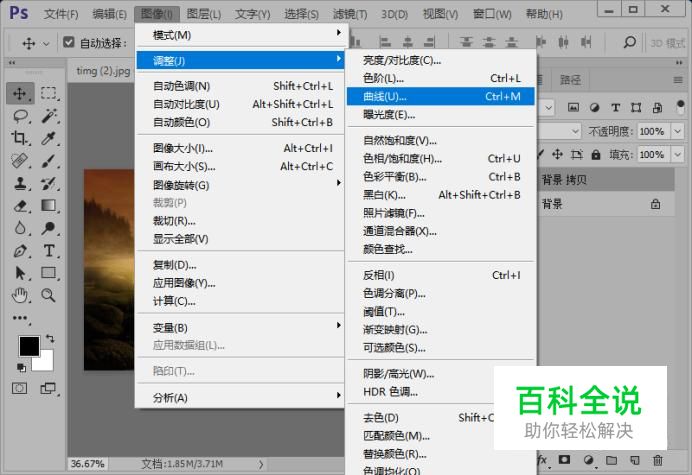Select the Brush tool
Image resolution: width=692 pixels, height=475 pixels.
[x=49, y=161]
